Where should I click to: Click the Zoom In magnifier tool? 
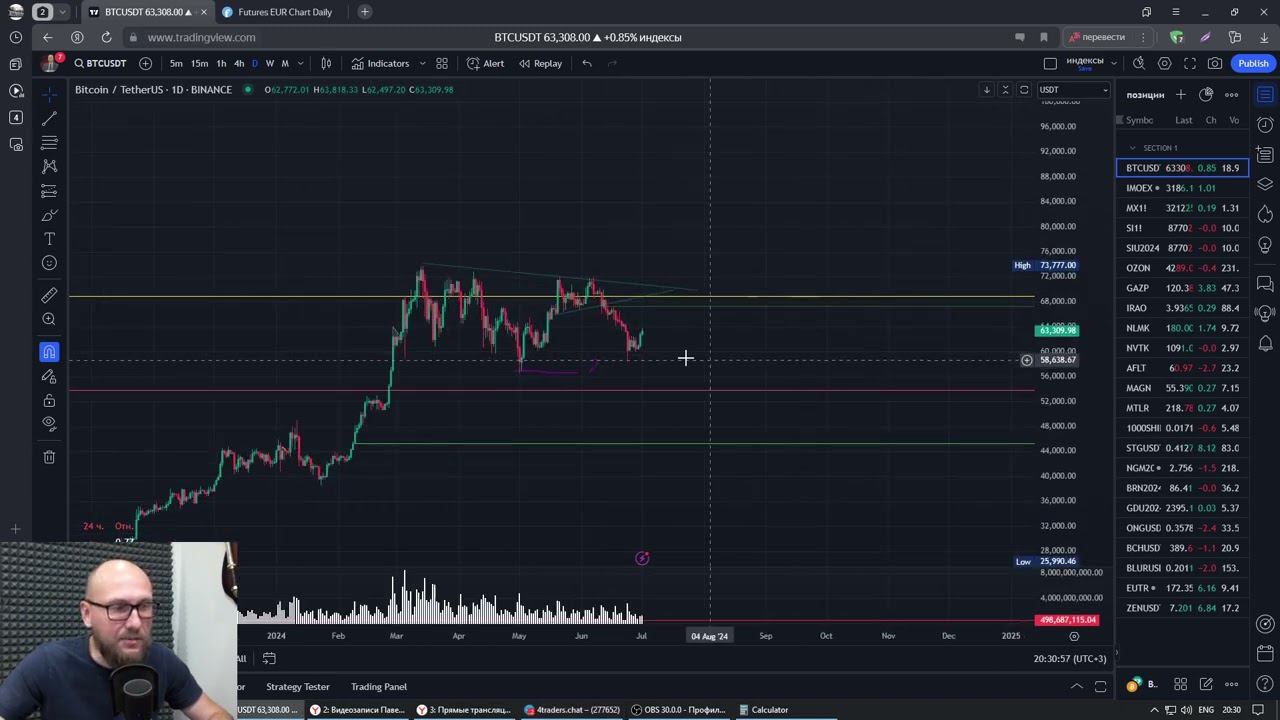(49, 319)
